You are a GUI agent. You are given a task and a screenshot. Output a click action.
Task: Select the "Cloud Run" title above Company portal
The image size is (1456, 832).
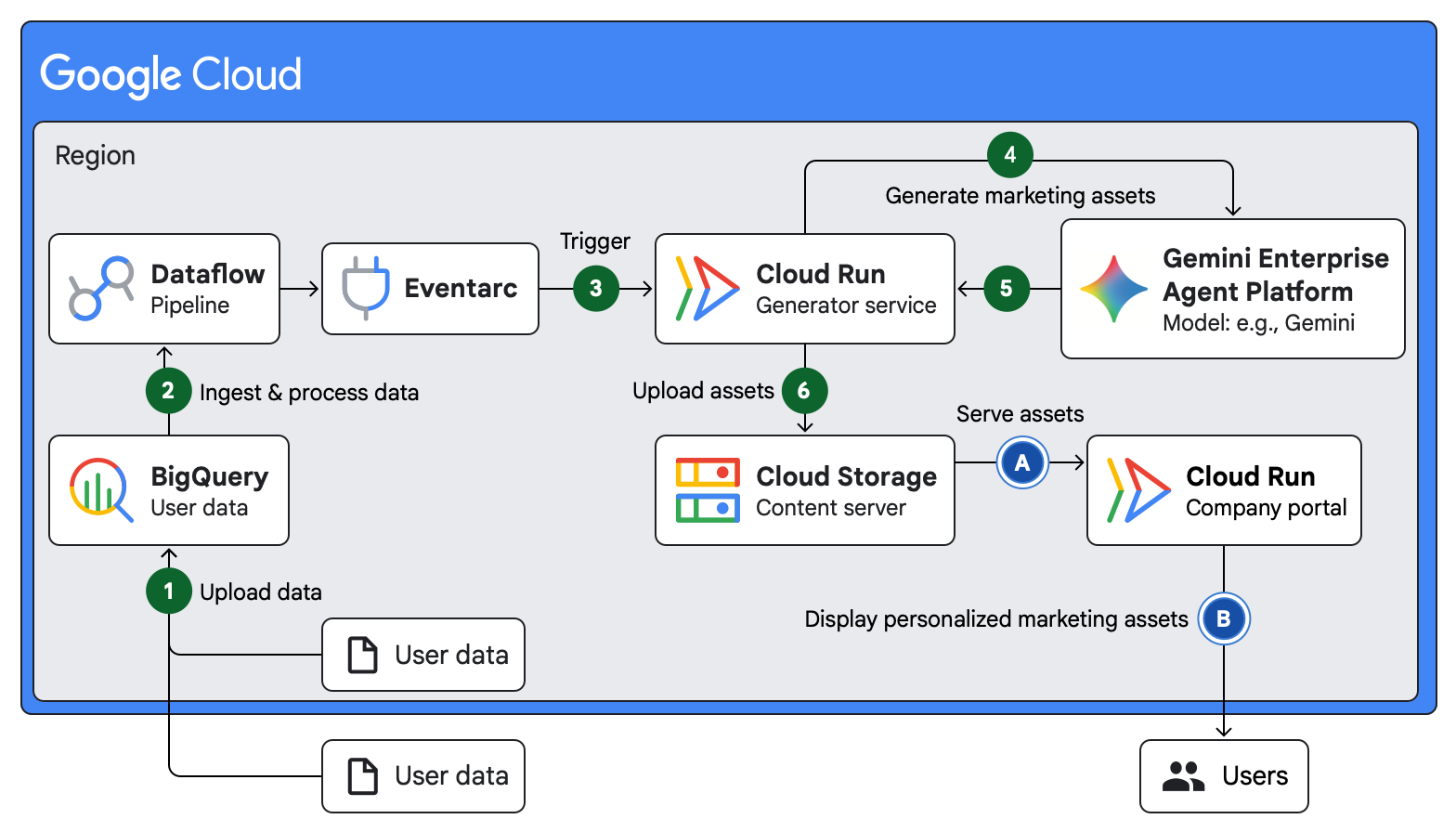tap(1251, 476)
